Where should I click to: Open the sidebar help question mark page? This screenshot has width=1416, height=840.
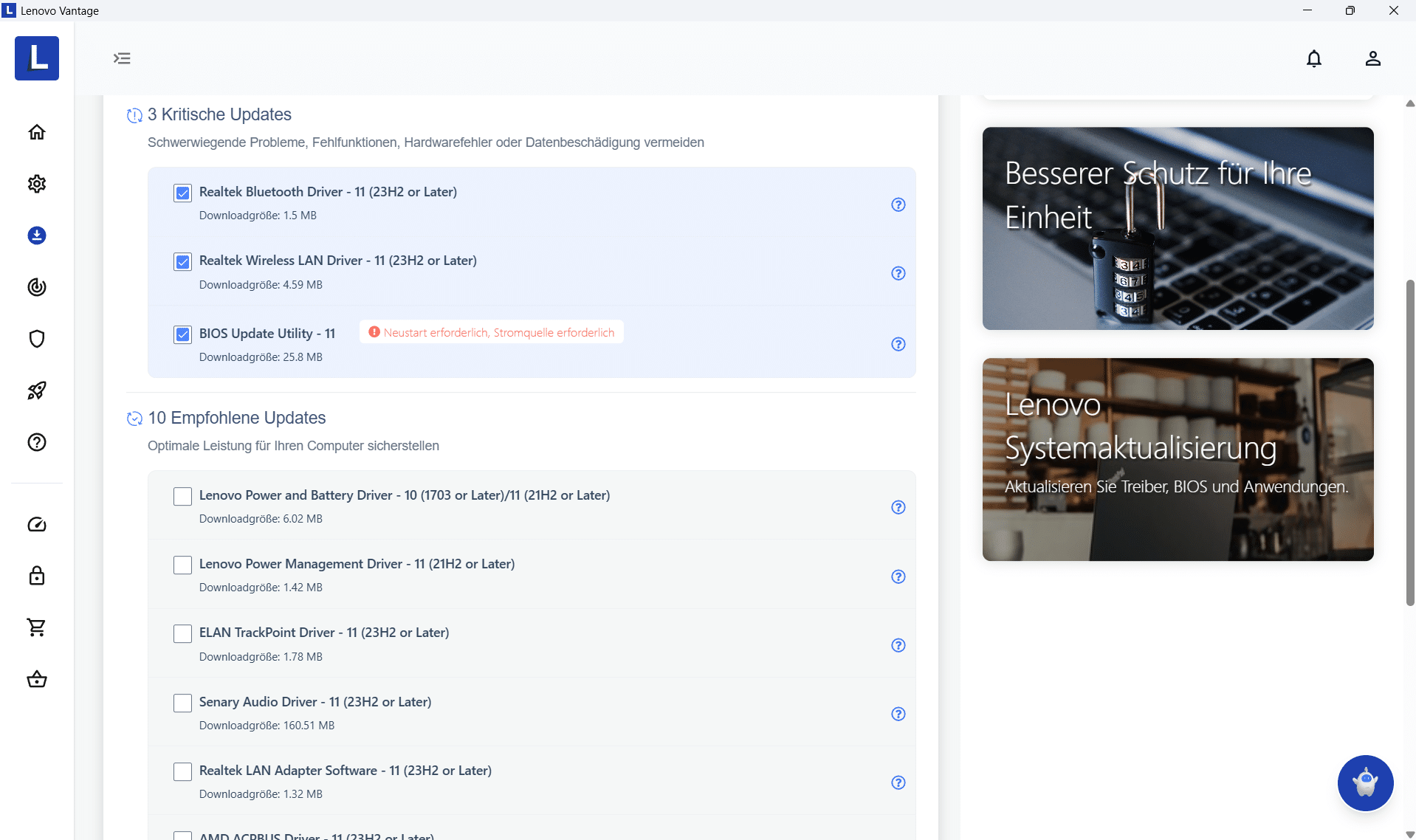(x=37, y=442)
